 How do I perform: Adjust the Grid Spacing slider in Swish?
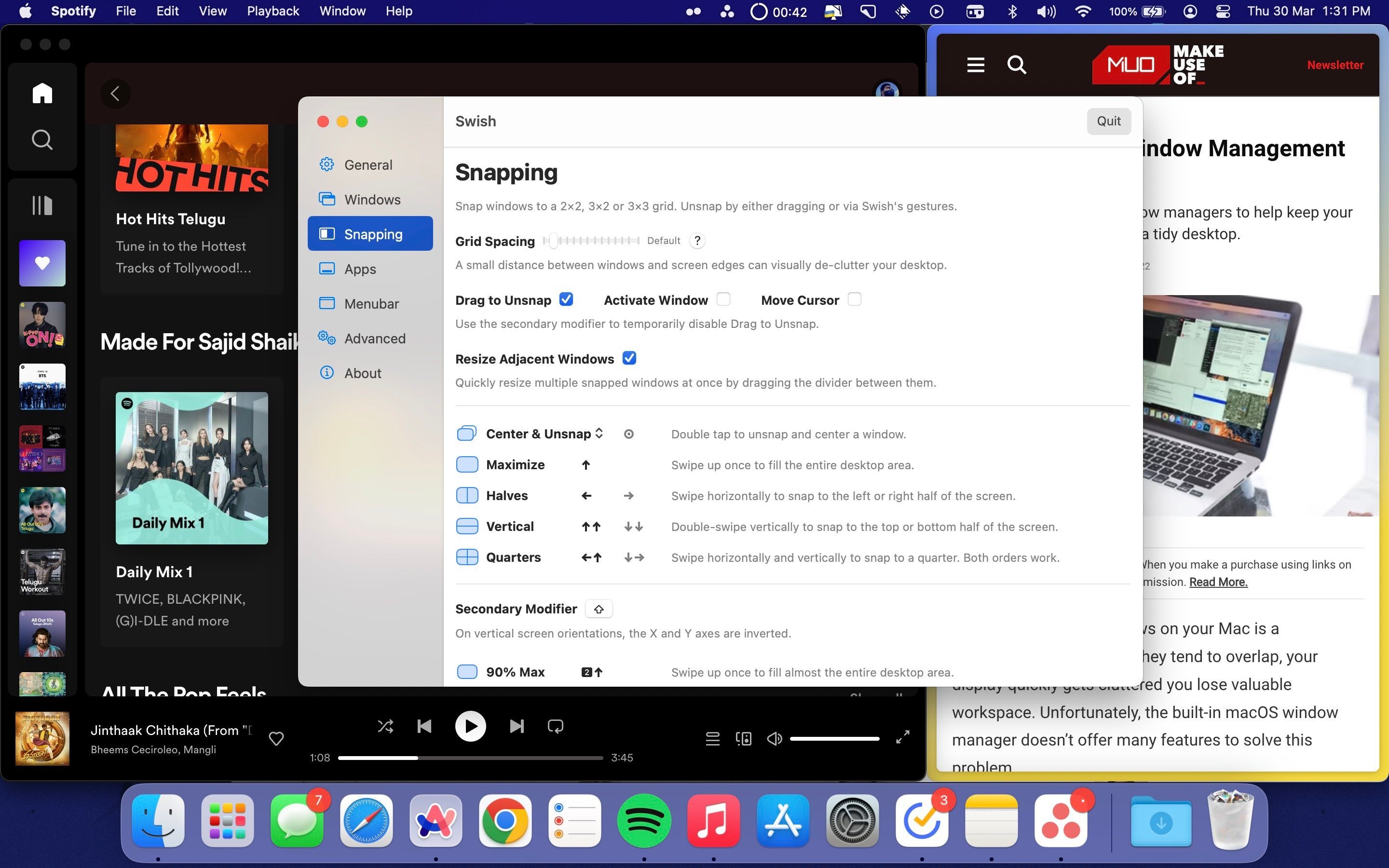coord(591,241)
